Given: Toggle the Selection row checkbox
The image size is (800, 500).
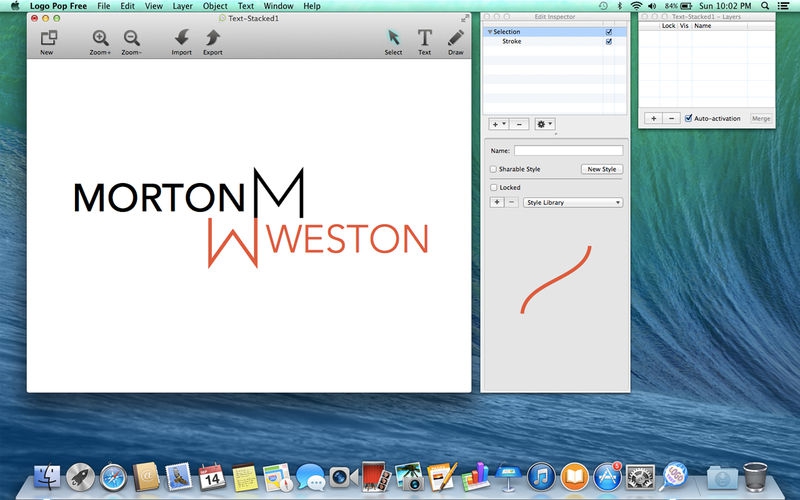Looking at the screenshot, I should 609,32.
